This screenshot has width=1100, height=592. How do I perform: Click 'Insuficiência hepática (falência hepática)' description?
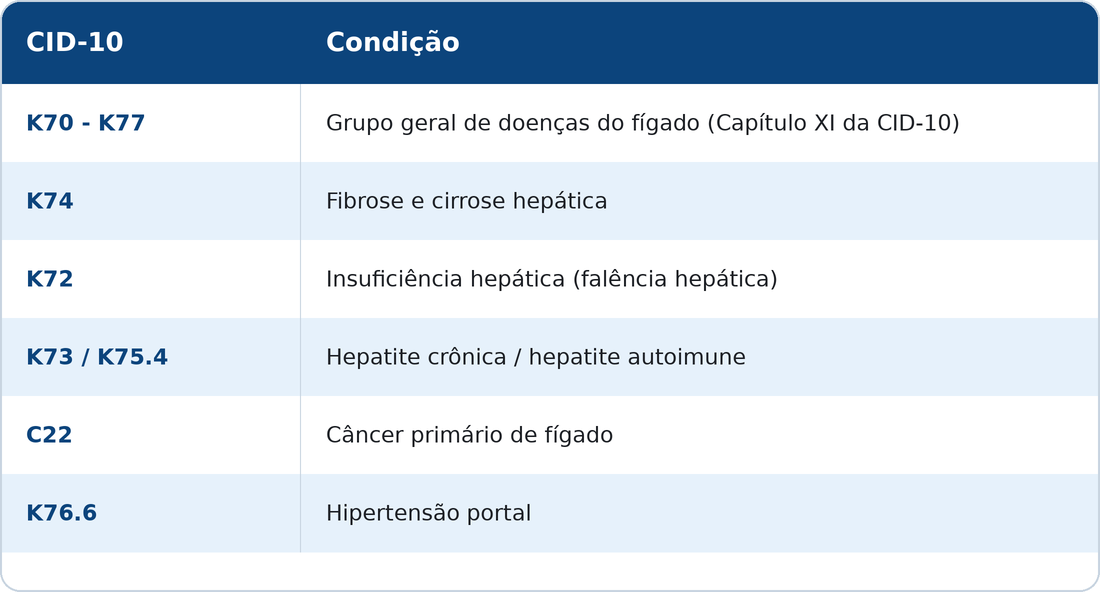point(551,279)
